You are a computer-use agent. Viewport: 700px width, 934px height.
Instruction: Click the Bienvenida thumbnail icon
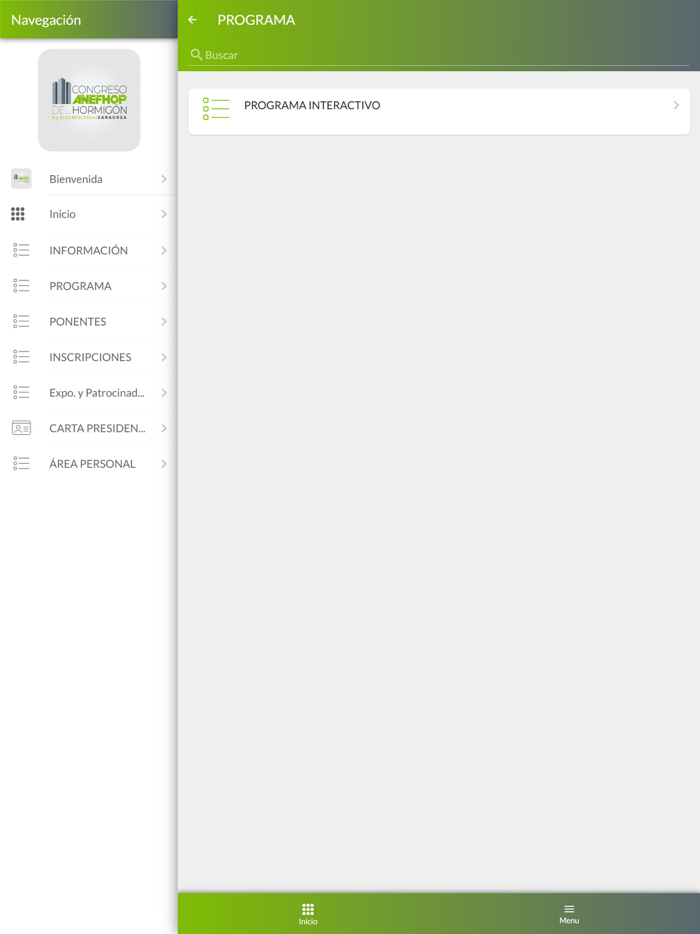point(21,179)
